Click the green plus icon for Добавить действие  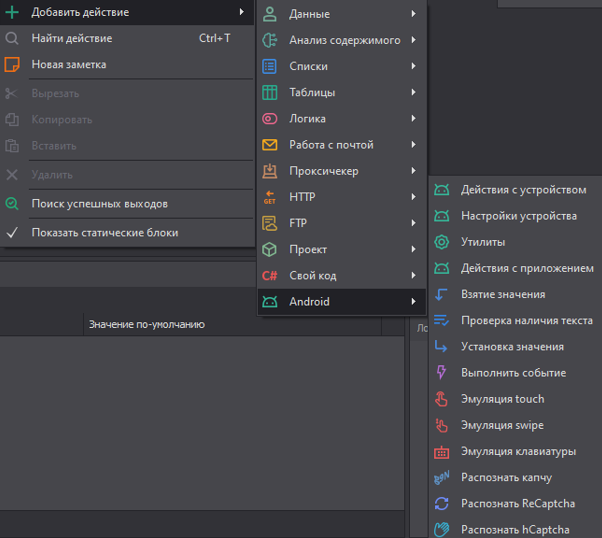click(x=12, y=12)
